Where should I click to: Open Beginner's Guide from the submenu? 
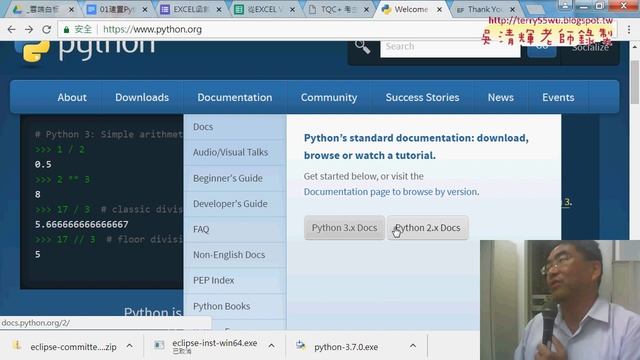235,178
